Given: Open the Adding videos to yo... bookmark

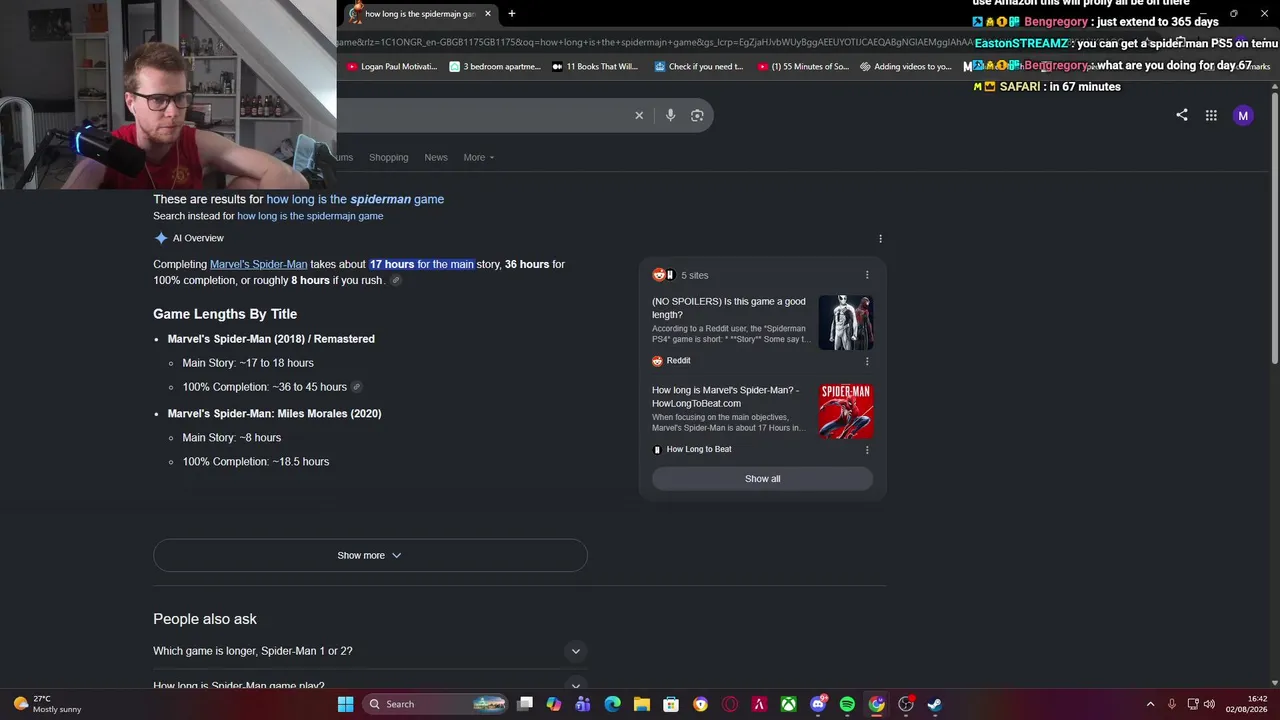Looking at the screenshot, I should [906, 67].
